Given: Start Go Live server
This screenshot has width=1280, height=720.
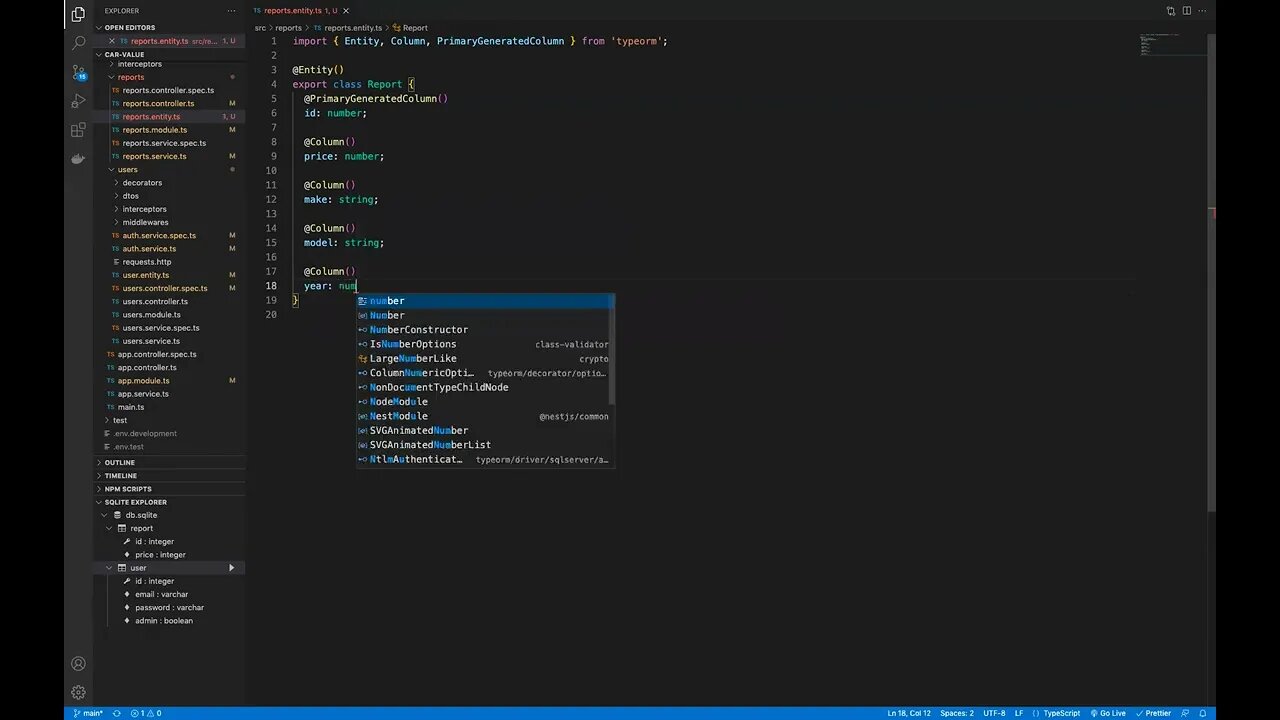Looking at the screenshot, I should click(1108, 713).
